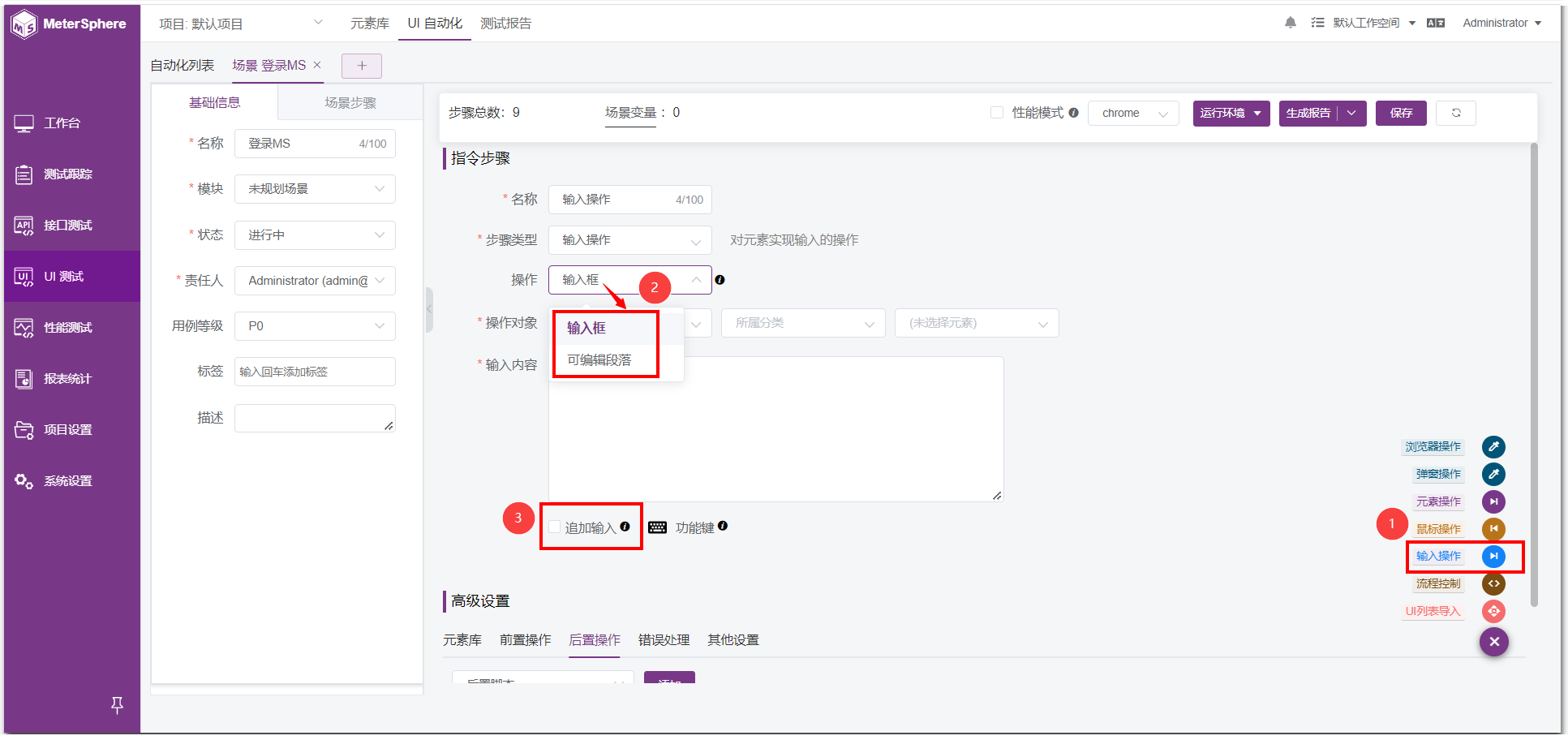Image resolution: width=1568 pixels, height=740 pixels.
Task: Click the element operation purple icon
Action: pos(1493,501)
